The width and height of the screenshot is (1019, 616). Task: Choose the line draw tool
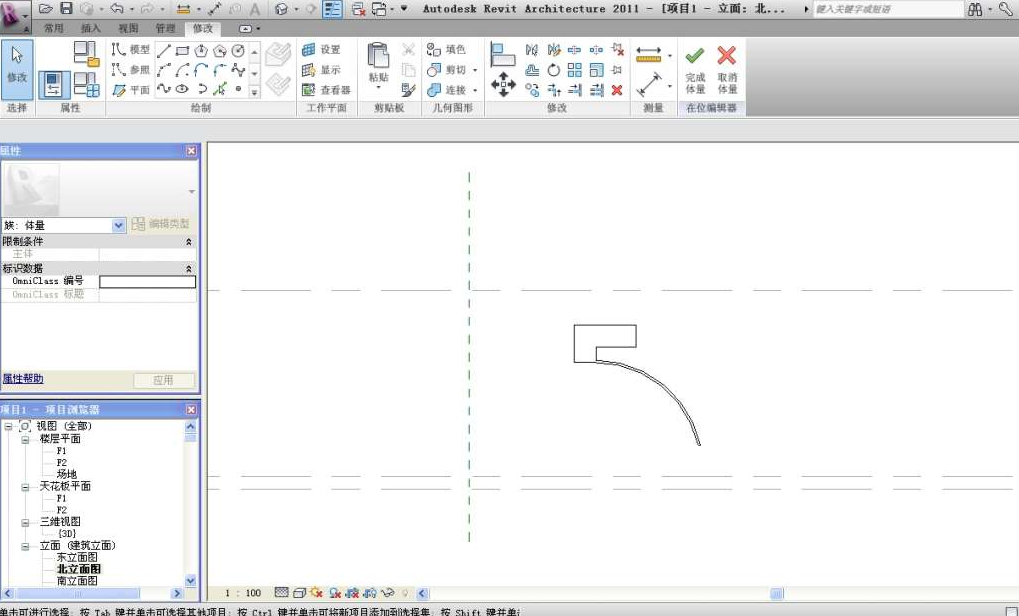click(x=165, y=50)
